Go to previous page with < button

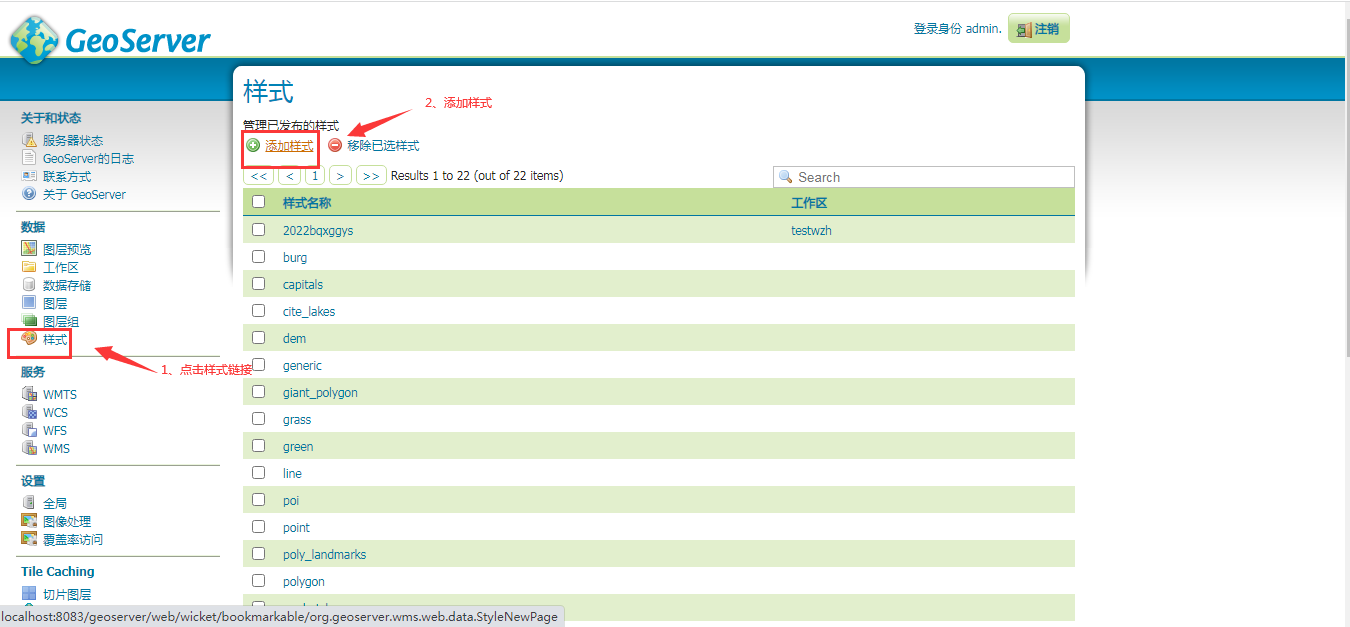click(x=289, y=176)
